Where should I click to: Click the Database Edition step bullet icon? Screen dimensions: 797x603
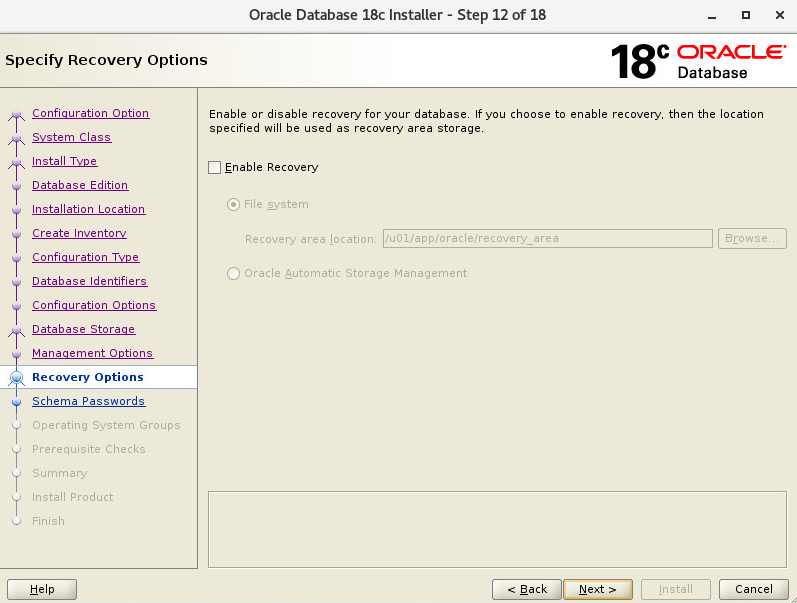pyautogui.click(x=16, y=186)
